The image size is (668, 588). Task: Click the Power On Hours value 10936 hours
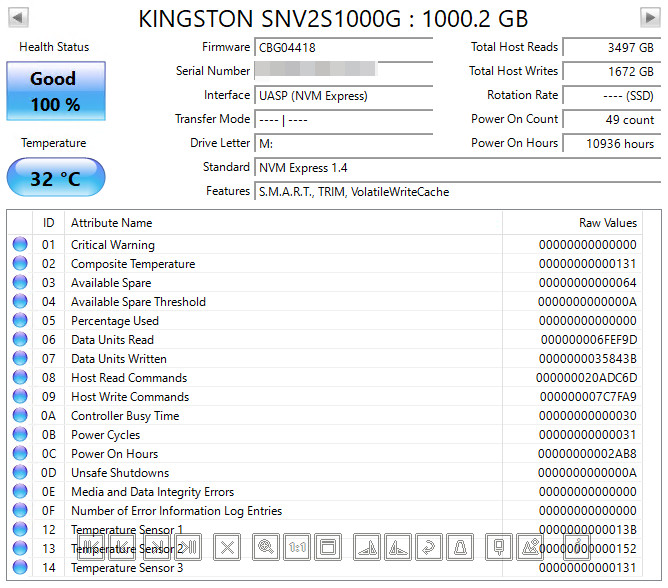pos(612,144)
